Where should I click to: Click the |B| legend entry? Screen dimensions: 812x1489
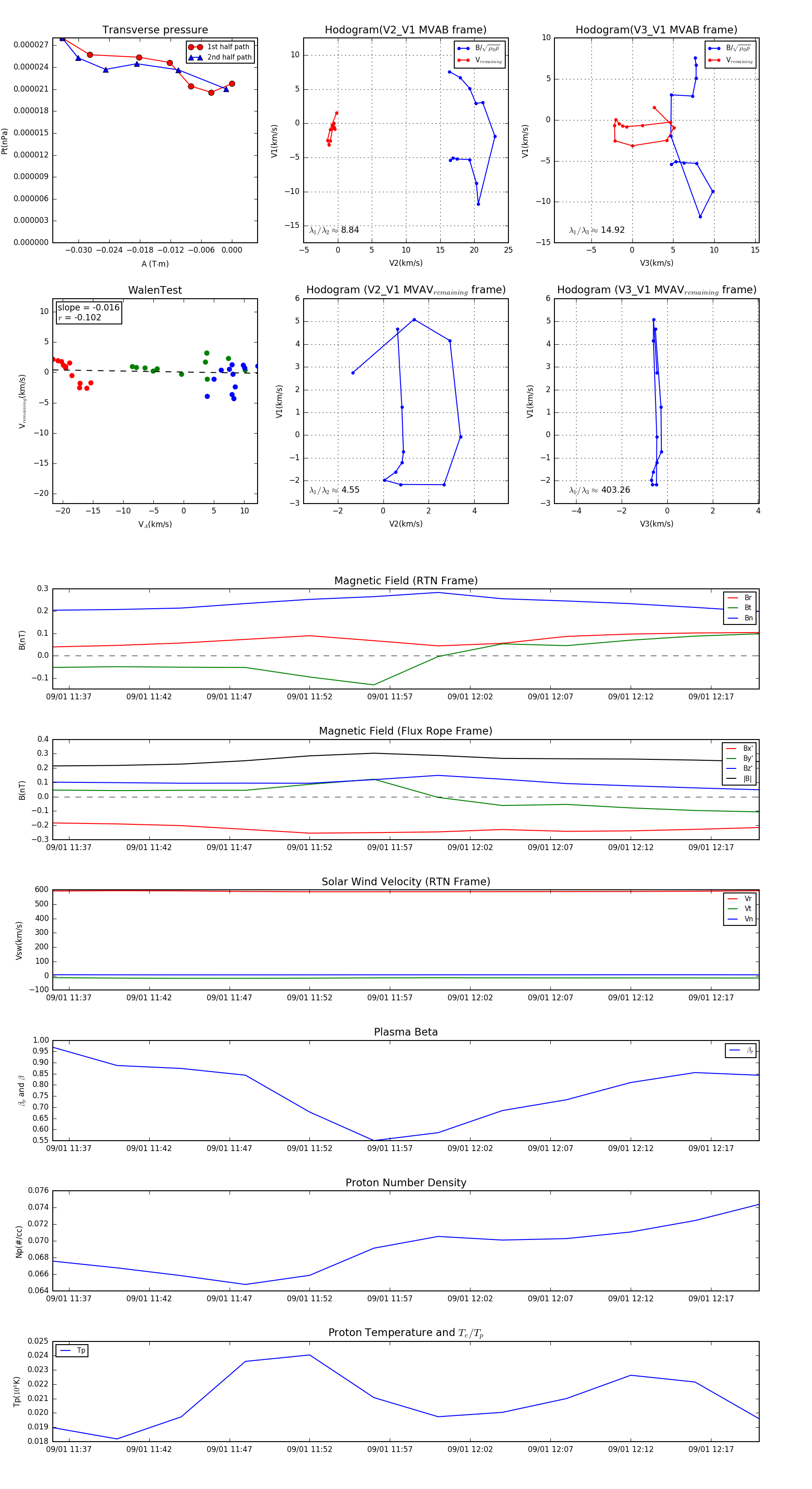pyautogui.click(x=739, y=779)
